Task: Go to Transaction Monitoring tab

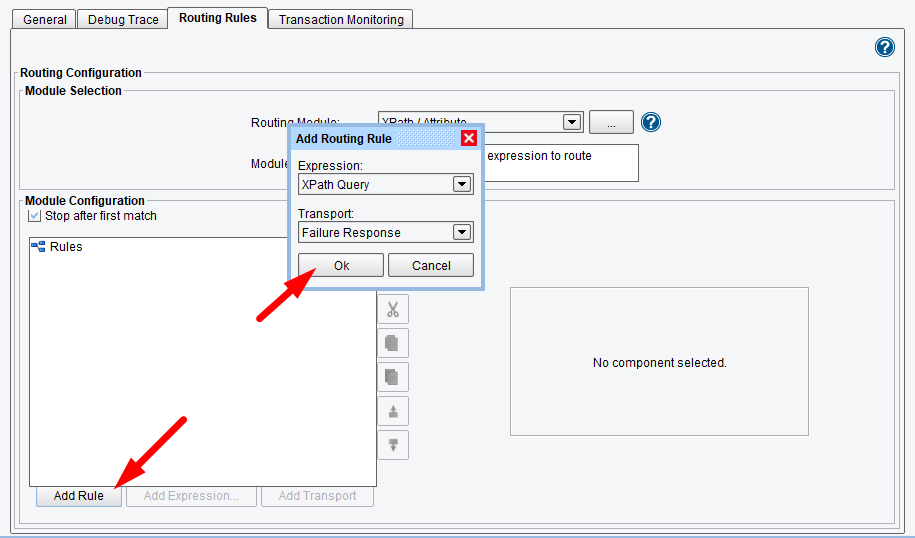Action: [x=341, y=19]
